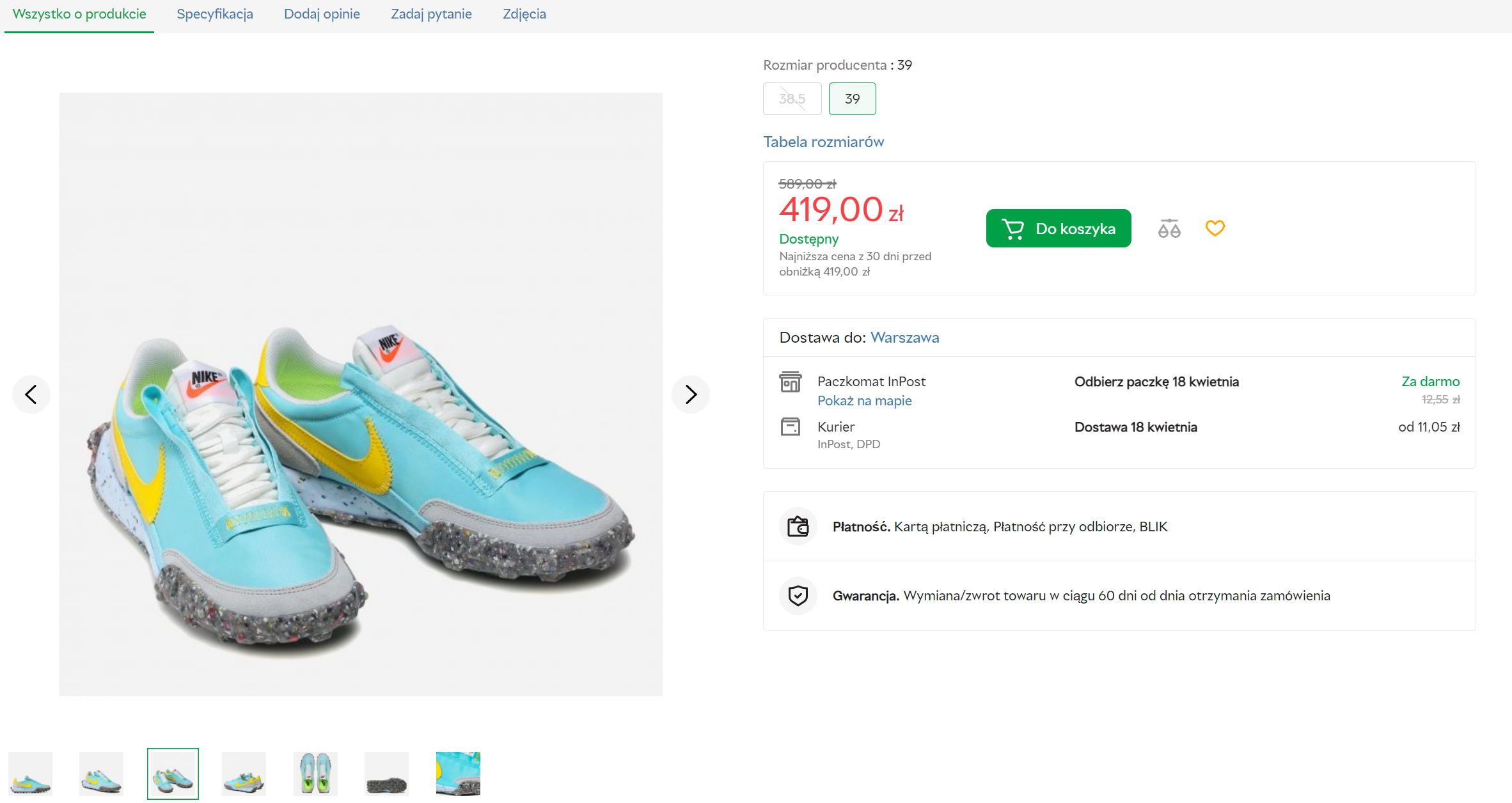
Task: Select the shoe sole thumbnail
Action: 386,774
